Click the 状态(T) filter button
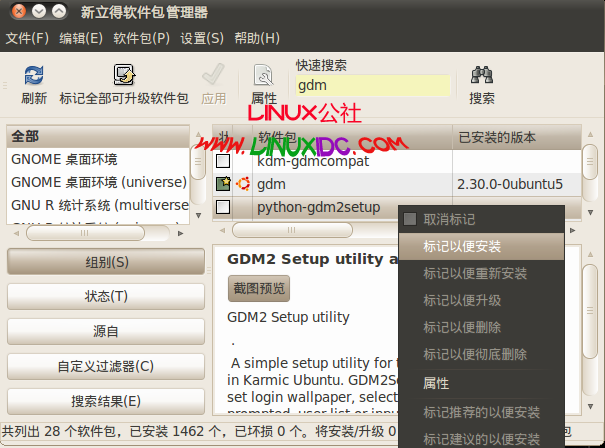Viewport: 605px width, 448px height. (106, 296)
